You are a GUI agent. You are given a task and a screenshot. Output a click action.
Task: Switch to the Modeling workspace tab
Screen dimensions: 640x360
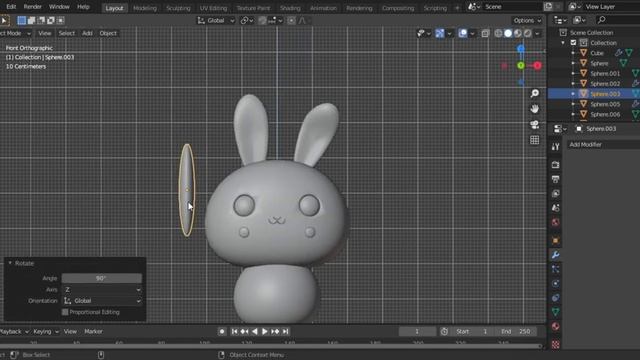(x=145, y=8)
